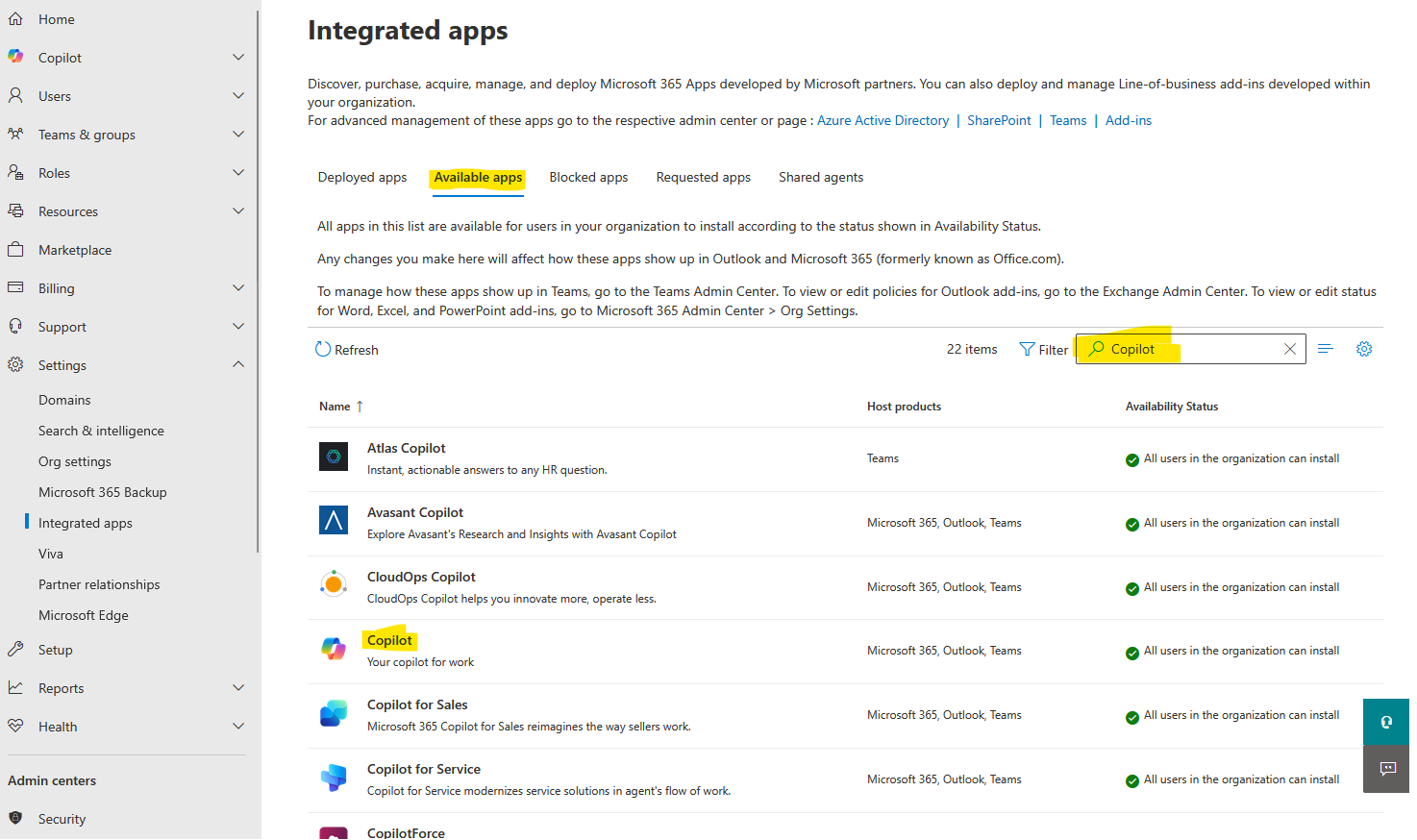Screen dimensions: 1417x840
Task: Open the gear settings icon beside search
Action: 1364,349
